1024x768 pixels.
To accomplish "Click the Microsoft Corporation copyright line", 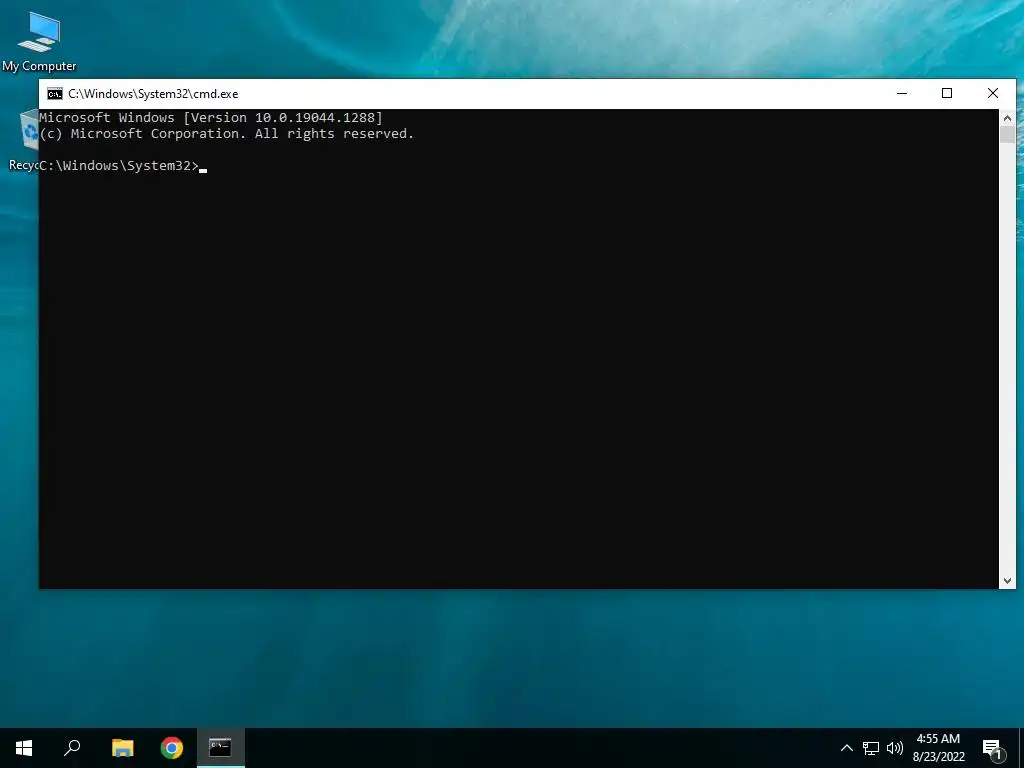I will pyautogui.click(x=227, y=133).
